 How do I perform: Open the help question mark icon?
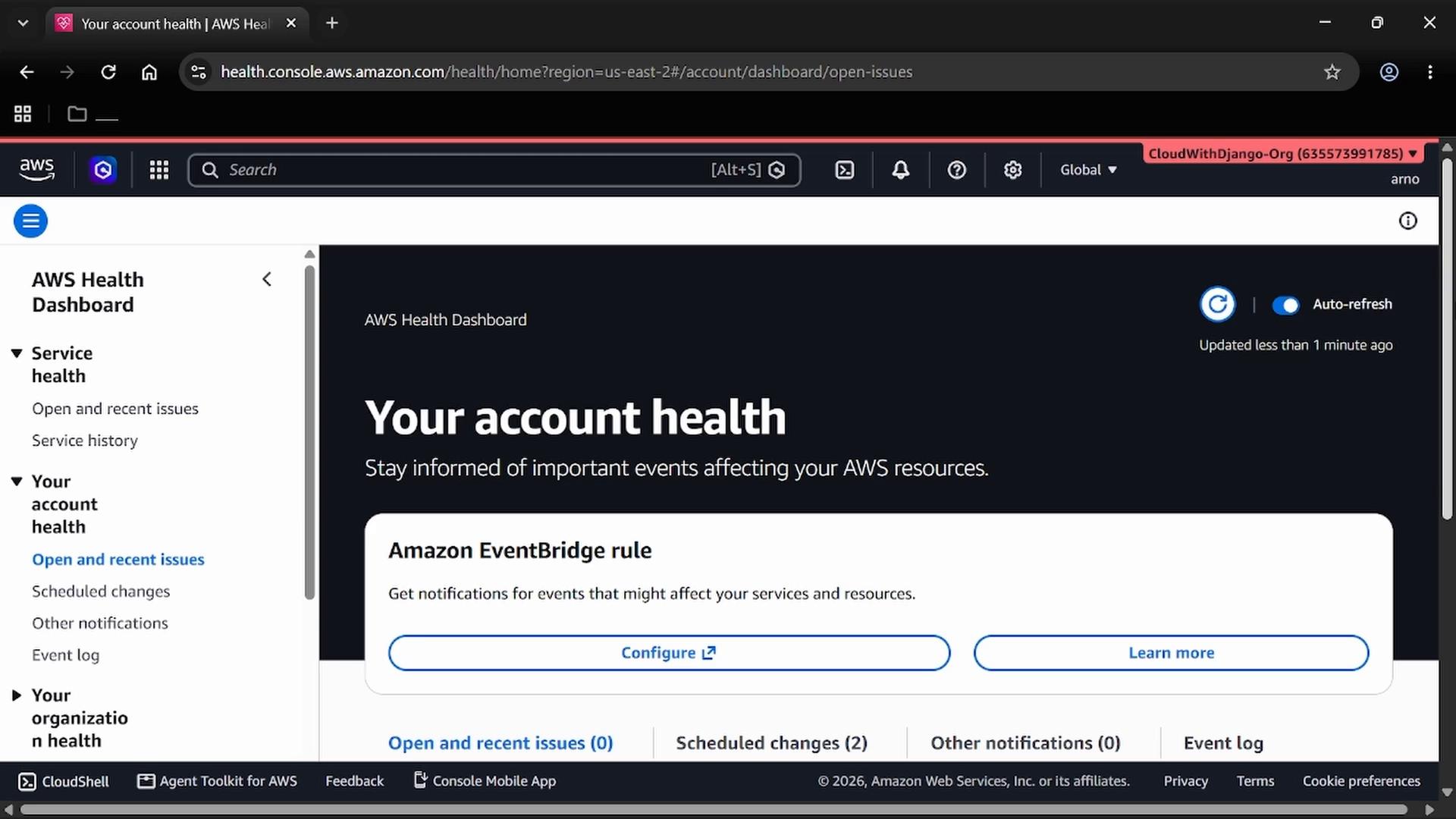956,170
